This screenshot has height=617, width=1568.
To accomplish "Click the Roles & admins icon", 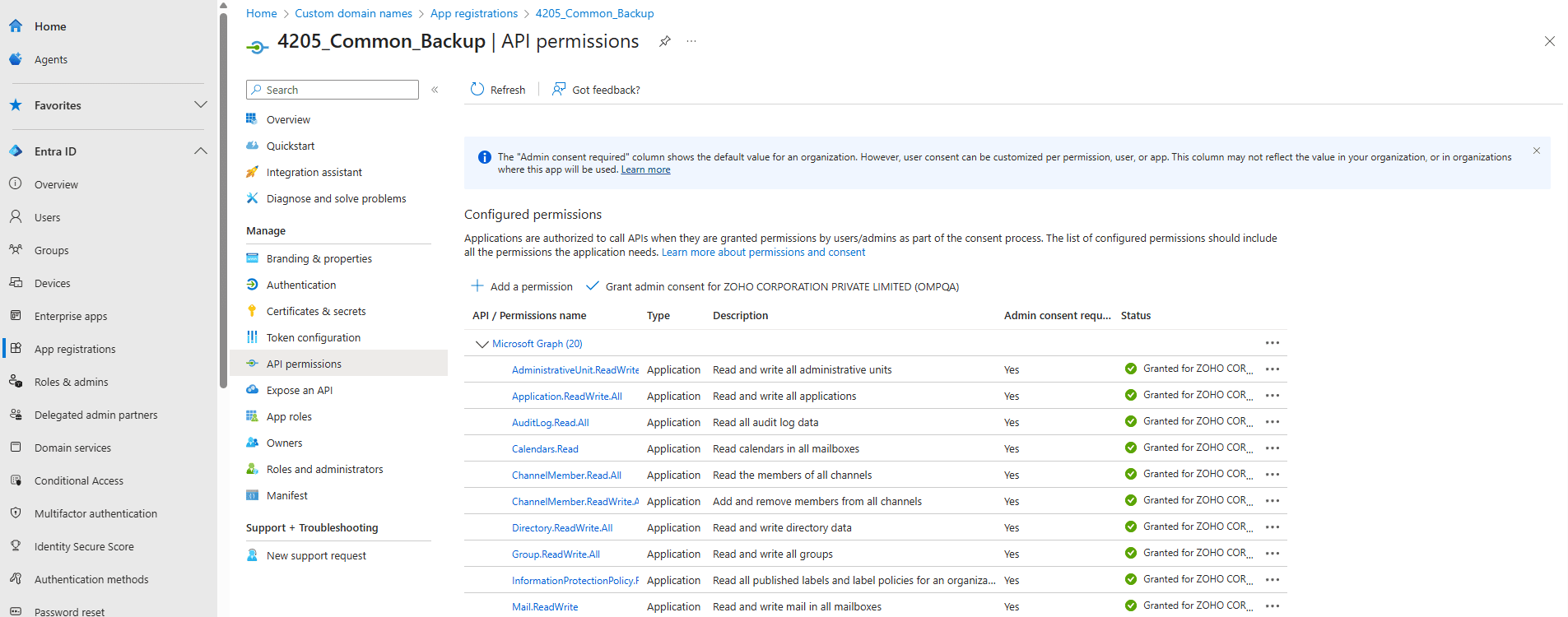I will 16,382.
